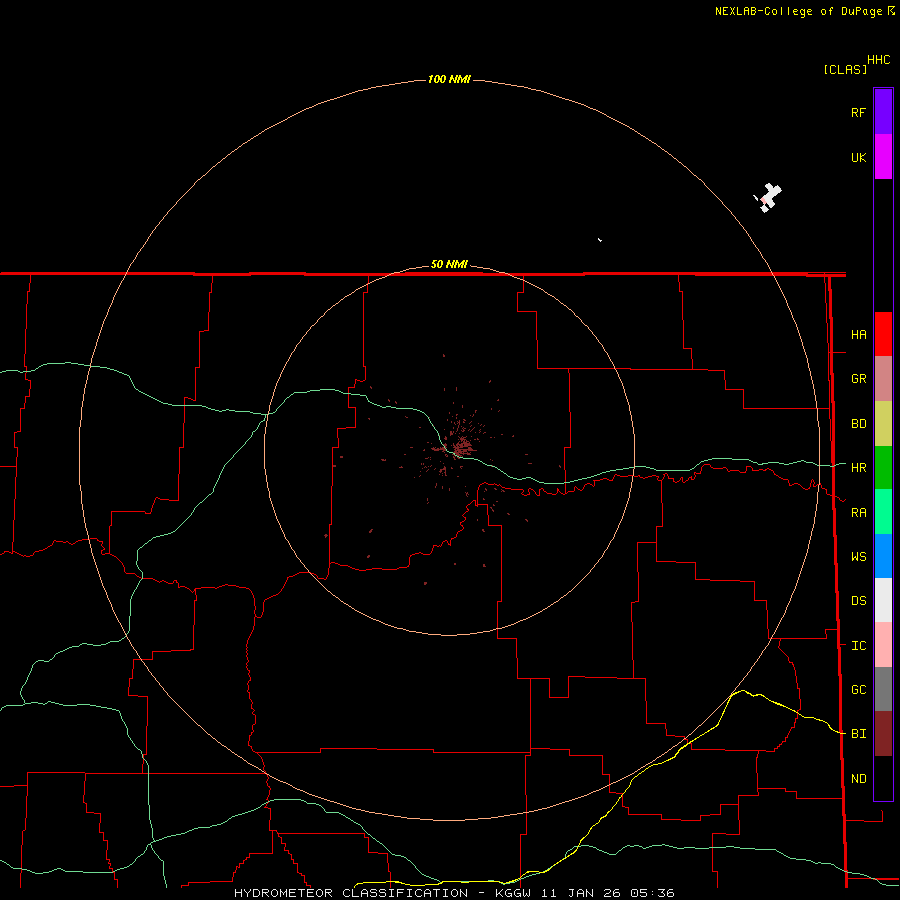The height and width of the screenshot is (900, 900).
Task: Select the BD yellow legend swatch
Action: 883,424
